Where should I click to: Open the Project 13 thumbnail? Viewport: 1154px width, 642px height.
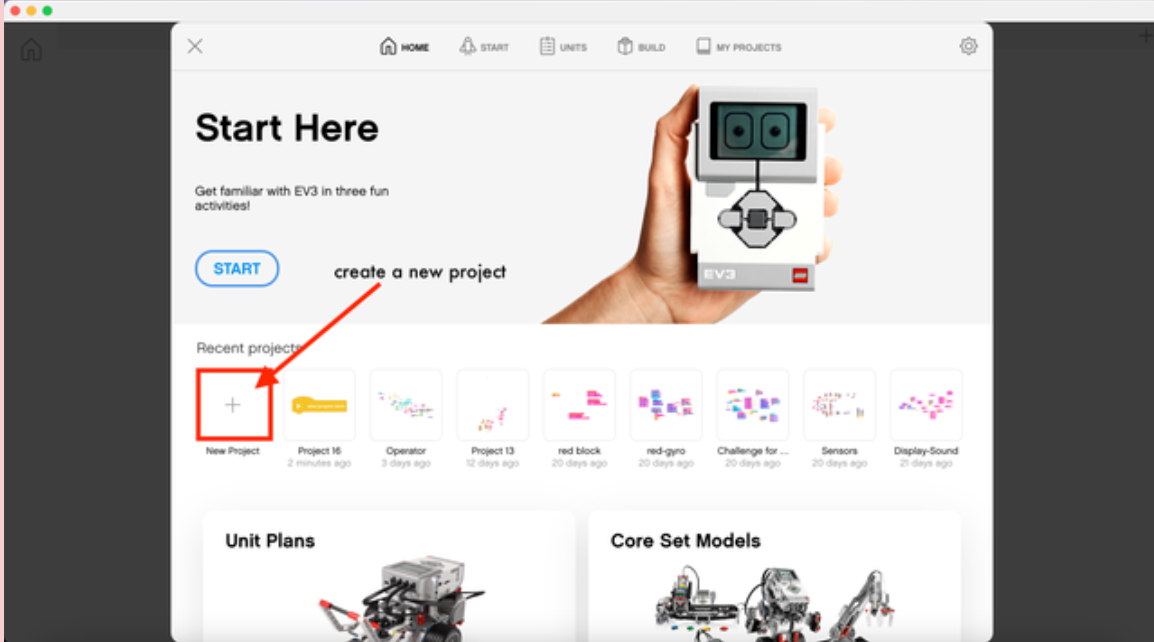click(x=492, y=405)
